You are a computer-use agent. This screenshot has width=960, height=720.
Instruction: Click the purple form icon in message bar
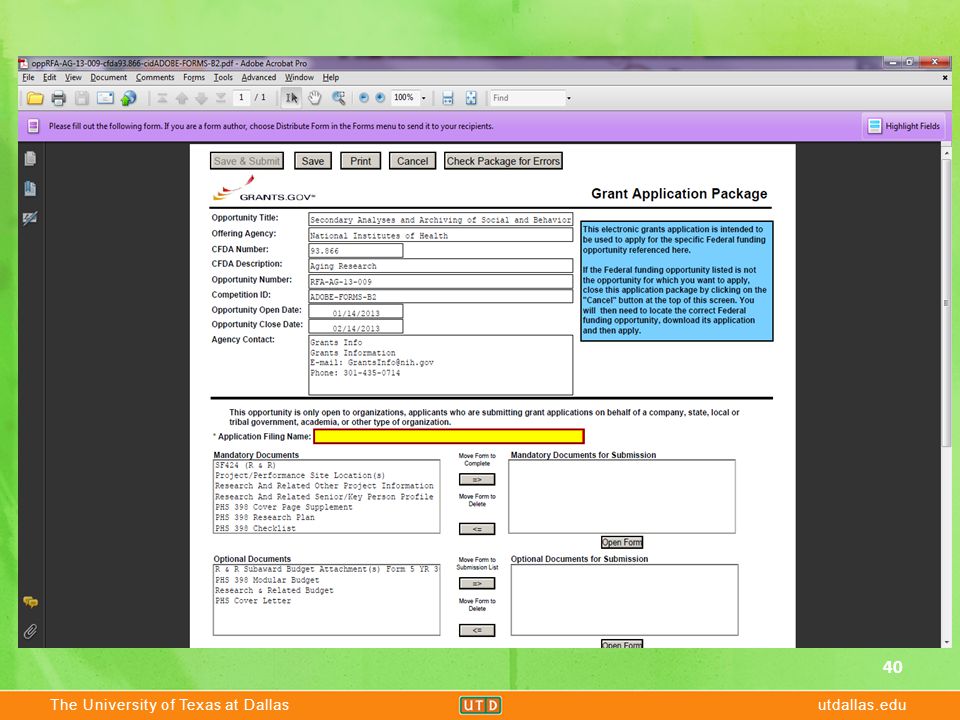[33, 126]
